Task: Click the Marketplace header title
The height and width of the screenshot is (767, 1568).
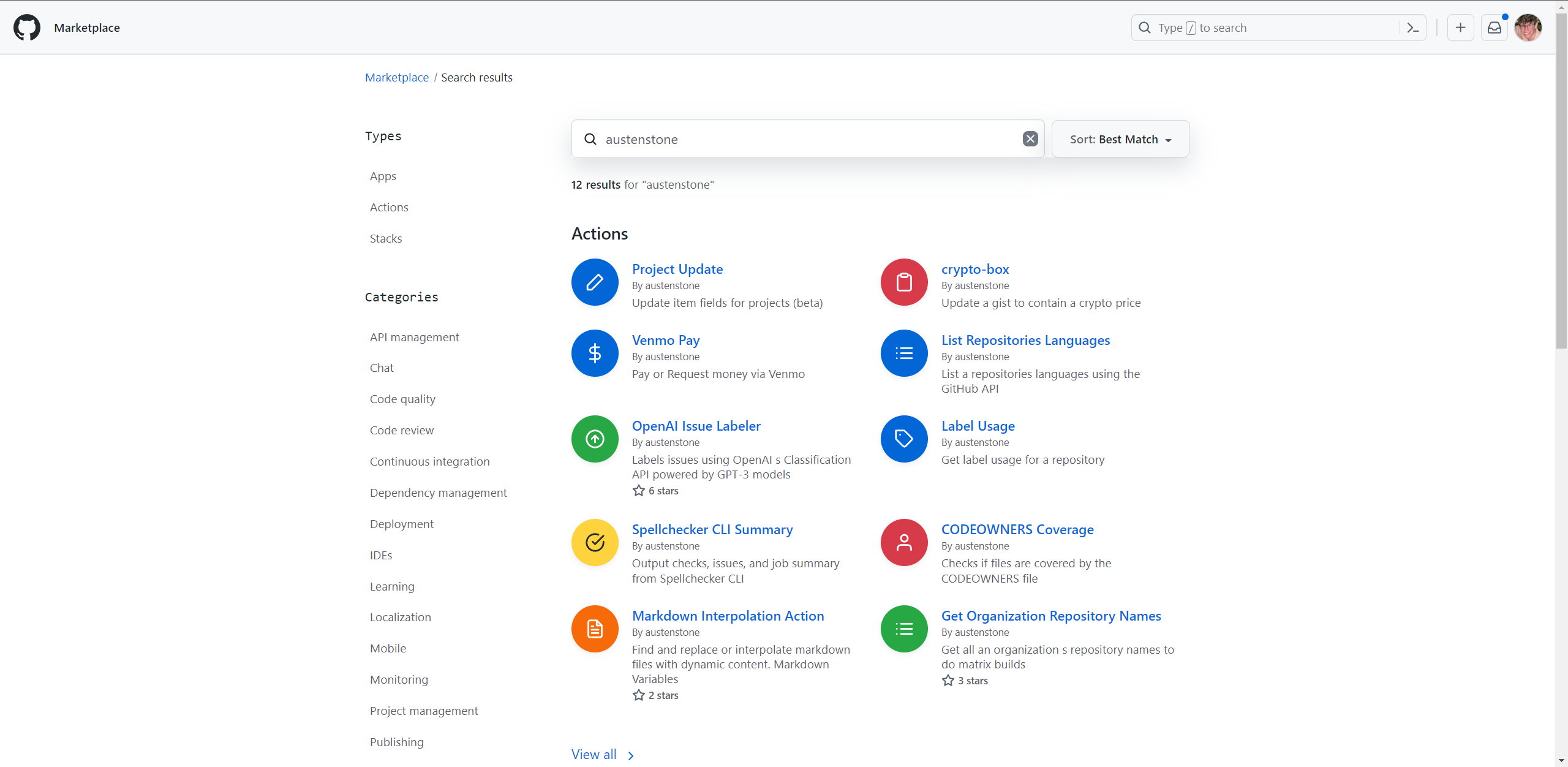Action: point(87,28)
